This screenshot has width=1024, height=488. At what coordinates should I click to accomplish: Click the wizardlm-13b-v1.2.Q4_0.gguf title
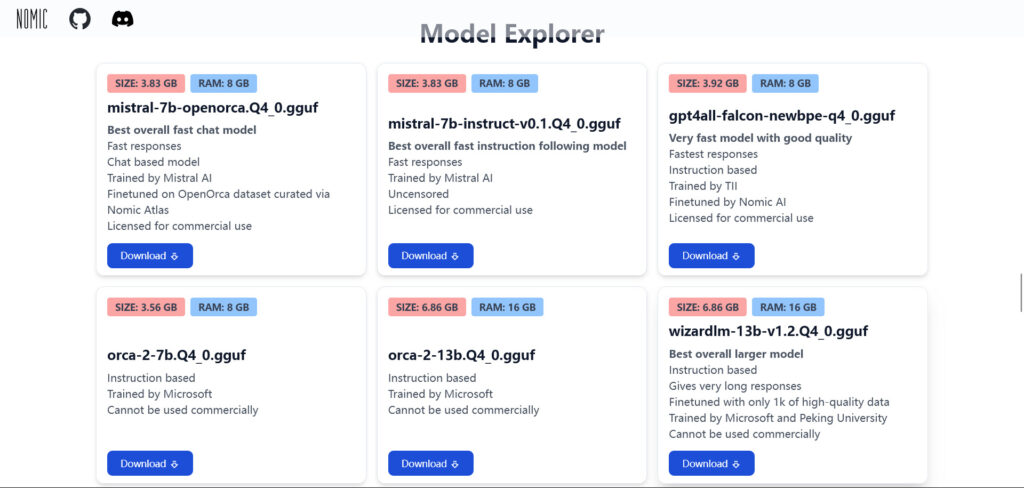click(x=768, y=331)
